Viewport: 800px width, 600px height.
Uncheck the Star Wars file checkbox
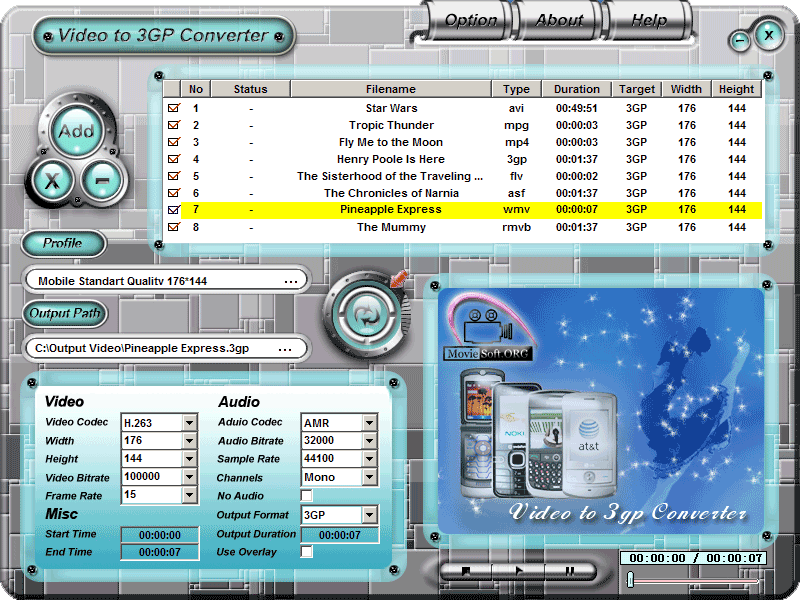(174, 108)
